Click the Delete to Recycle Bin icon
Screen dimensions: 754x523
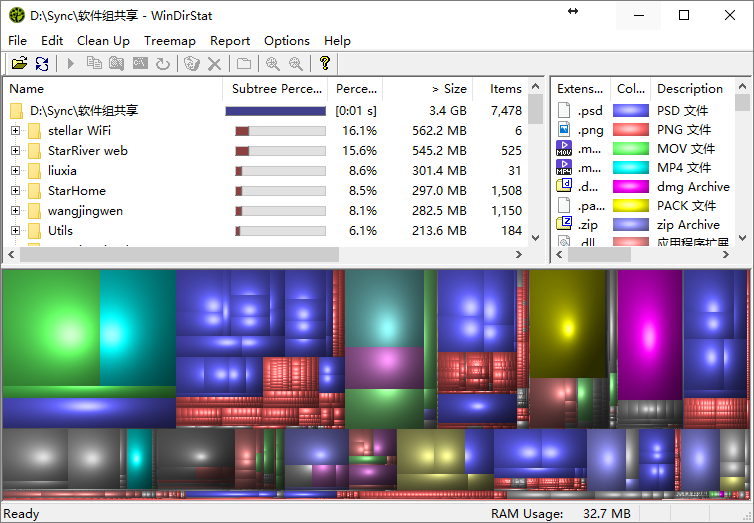192,64
